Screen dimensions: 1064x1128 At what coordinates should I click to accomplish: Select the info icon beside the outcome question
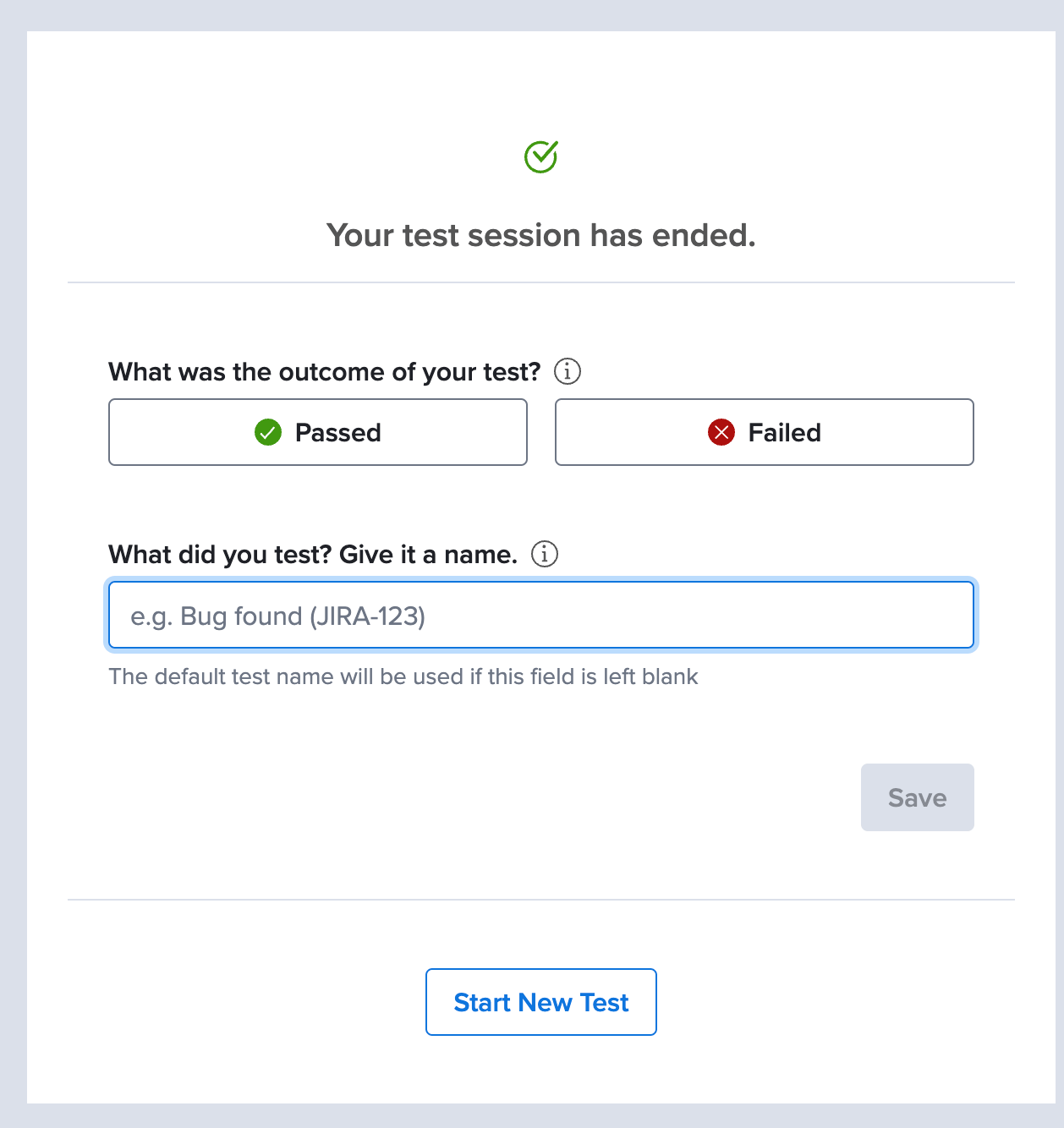pyautogui.click(x=568, y=370)
